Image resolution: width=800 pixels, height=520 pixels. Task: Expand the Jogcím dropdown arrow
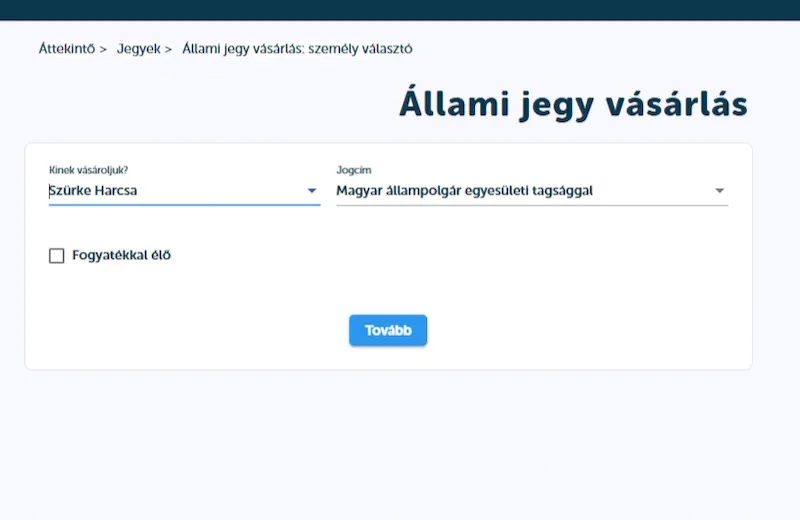[719, 191]
